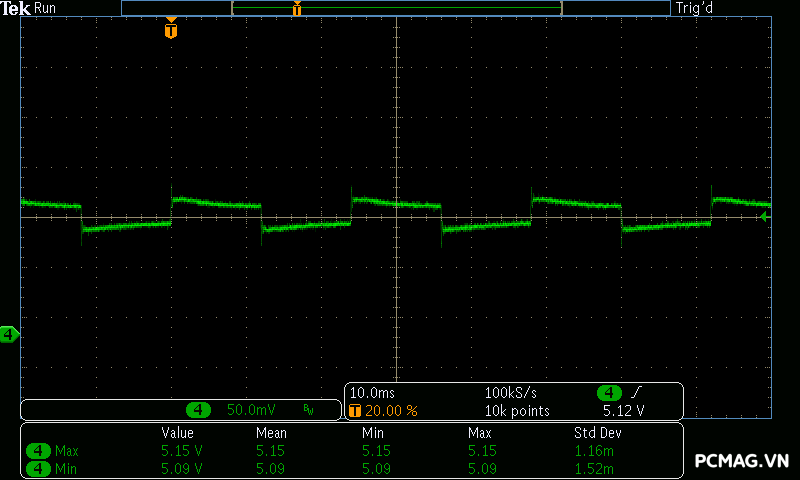Click the channel 4 badge in trigger readout
Viewport: 800px width, 480px height.
click(608, 393)
